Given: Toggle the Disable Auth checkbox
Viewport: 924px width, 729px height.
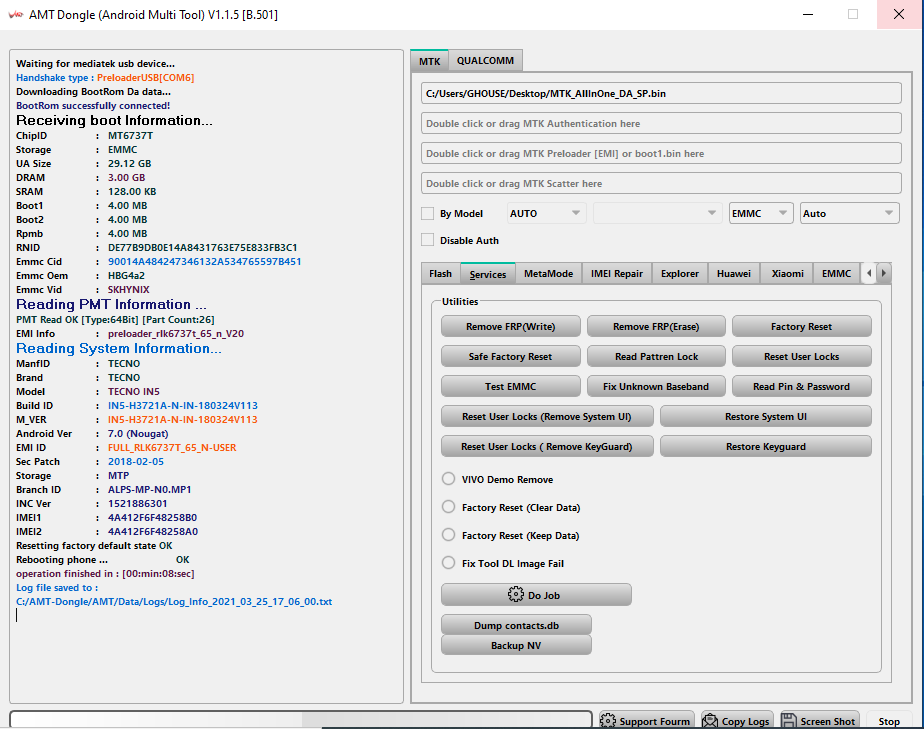Looking at the screenshot, I should pyautogui.click(x=428, y=240).
